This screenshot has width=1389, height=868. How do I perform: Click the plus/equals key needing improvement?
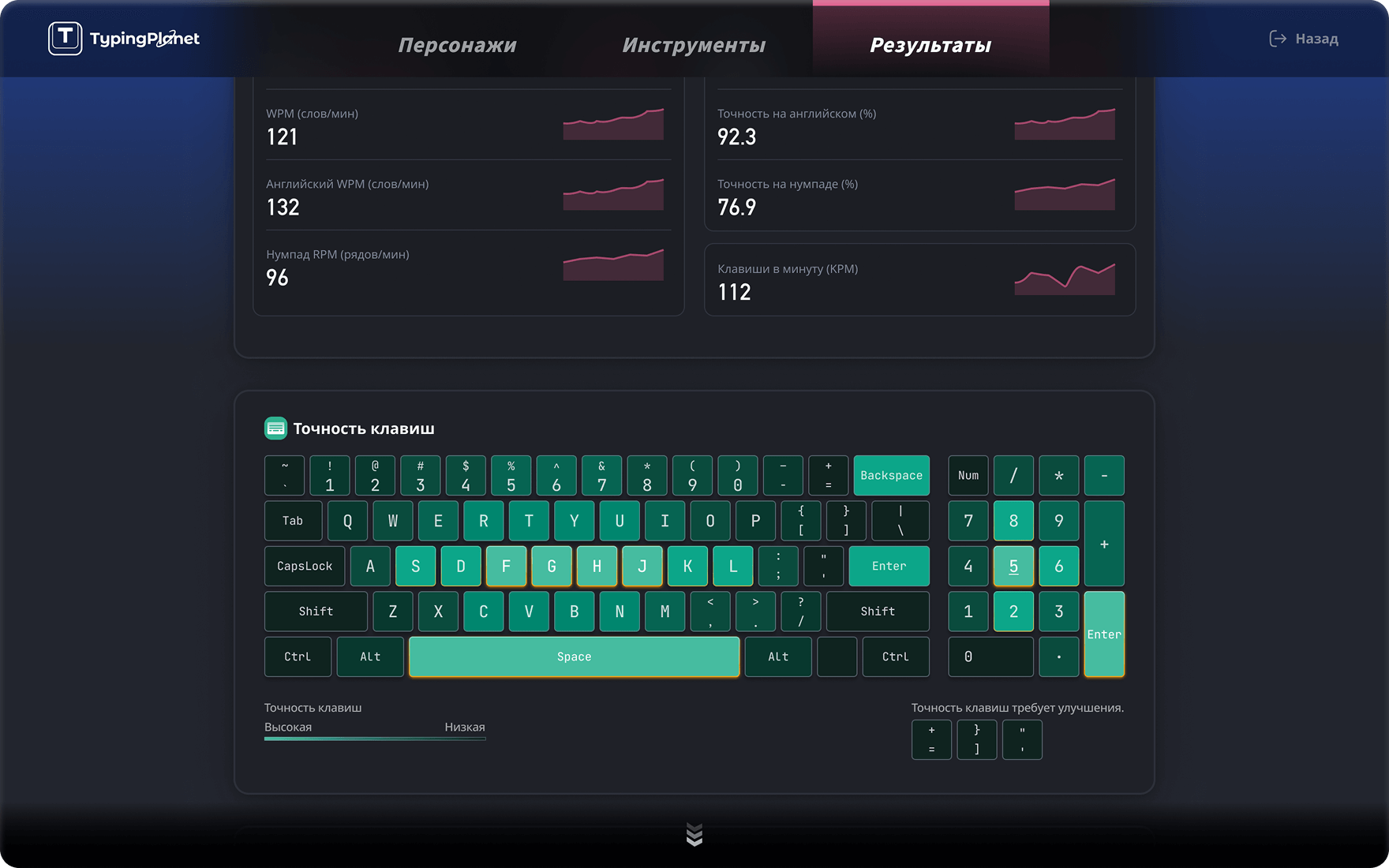click(x=931, y=739)
